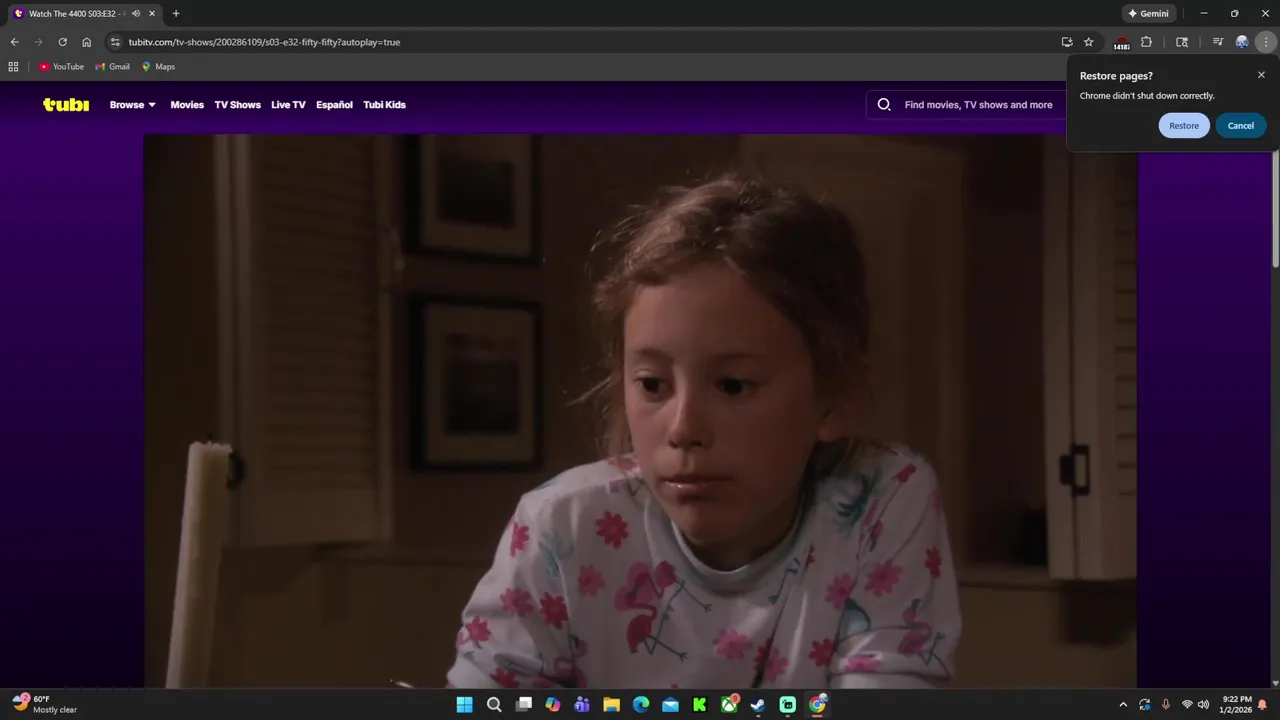Click the Tubi search magnifier icon
1280x720 pixels.
(x=884, y=104)
